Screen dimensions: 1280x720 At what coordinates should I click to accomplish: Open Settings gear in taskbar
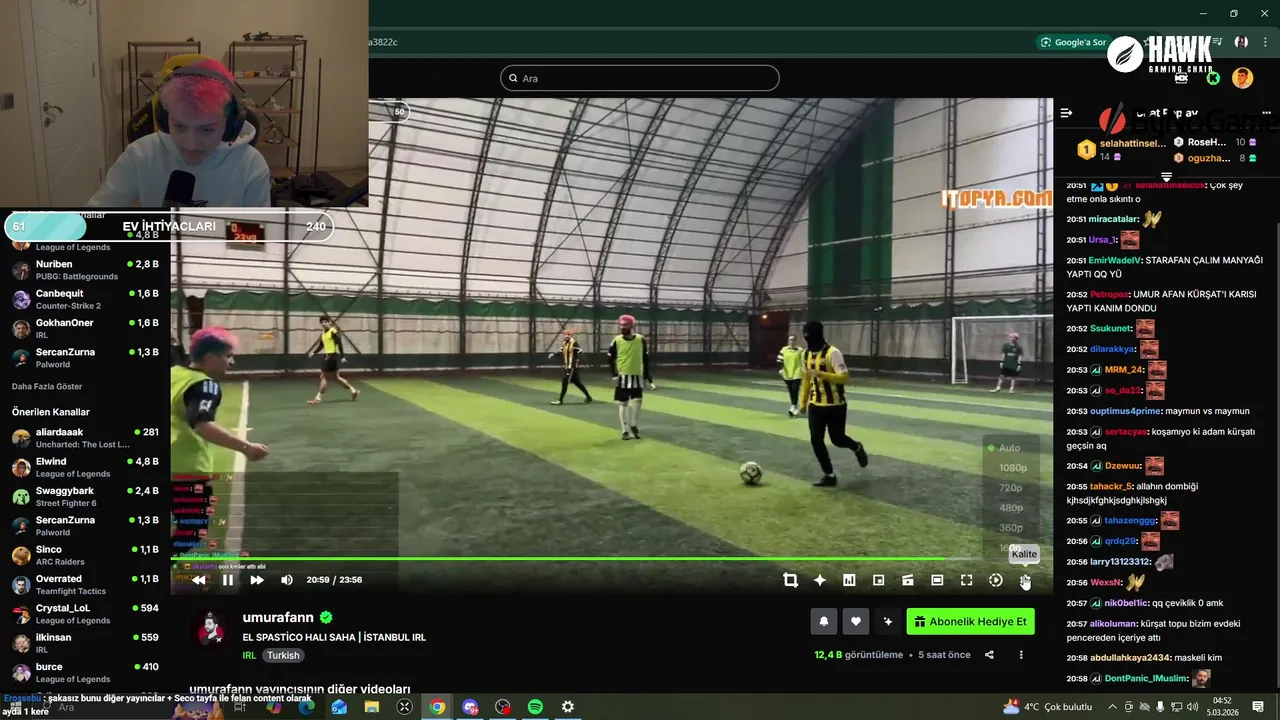click(x=568, y=707)
